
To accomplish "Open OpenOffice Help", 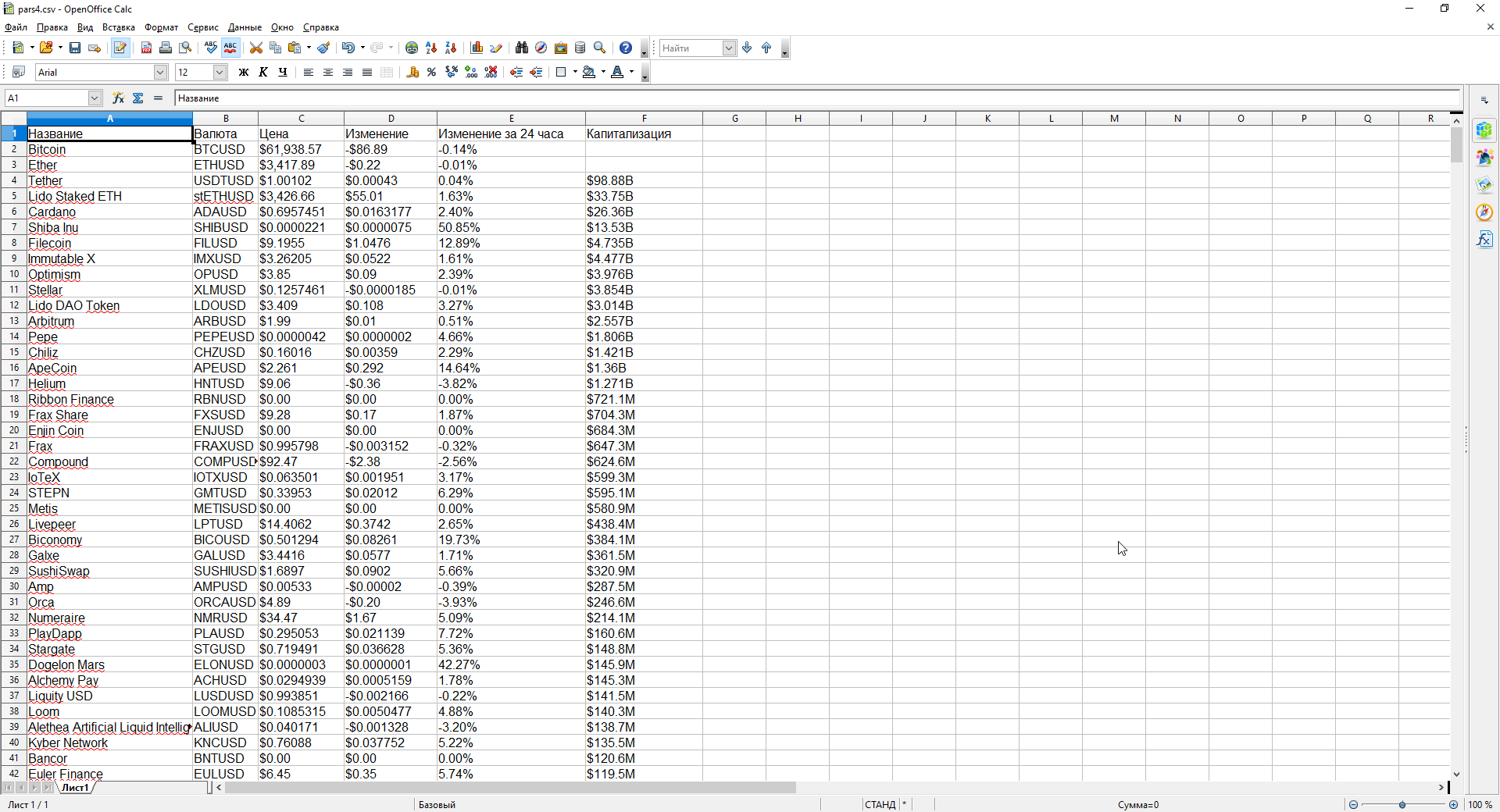I will coord(626,48).
